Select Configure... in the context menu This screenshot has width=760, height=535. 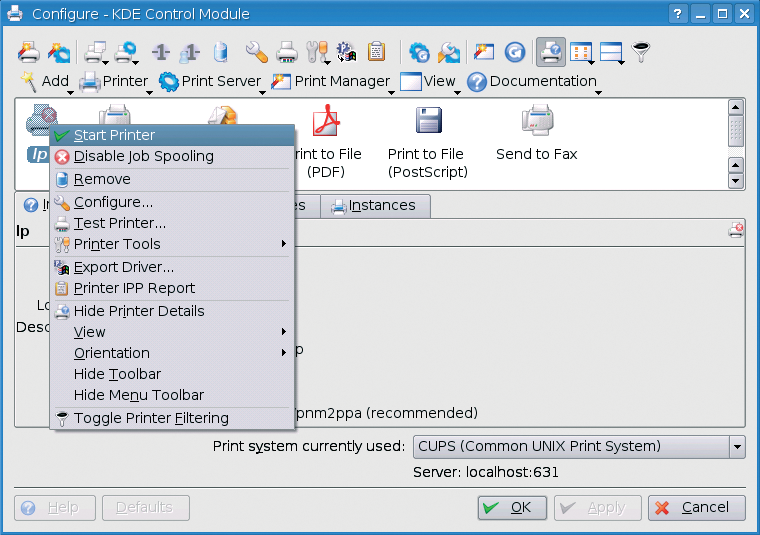point(172,202)
